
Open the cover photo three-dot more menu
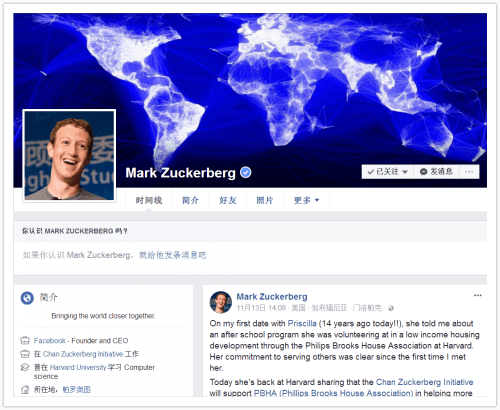tap(469, 172)
